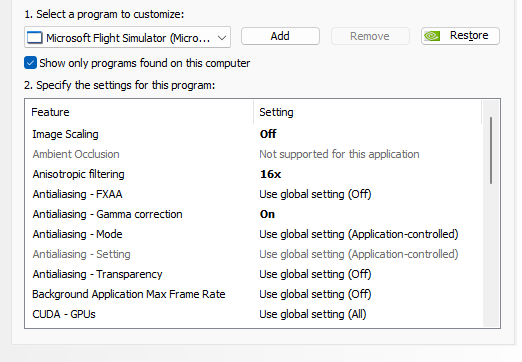Screen dimensions: 522x362
Task: Open Antialiasing - Transparency setting value
Action: pyautogui.click(x=315, y=274)
